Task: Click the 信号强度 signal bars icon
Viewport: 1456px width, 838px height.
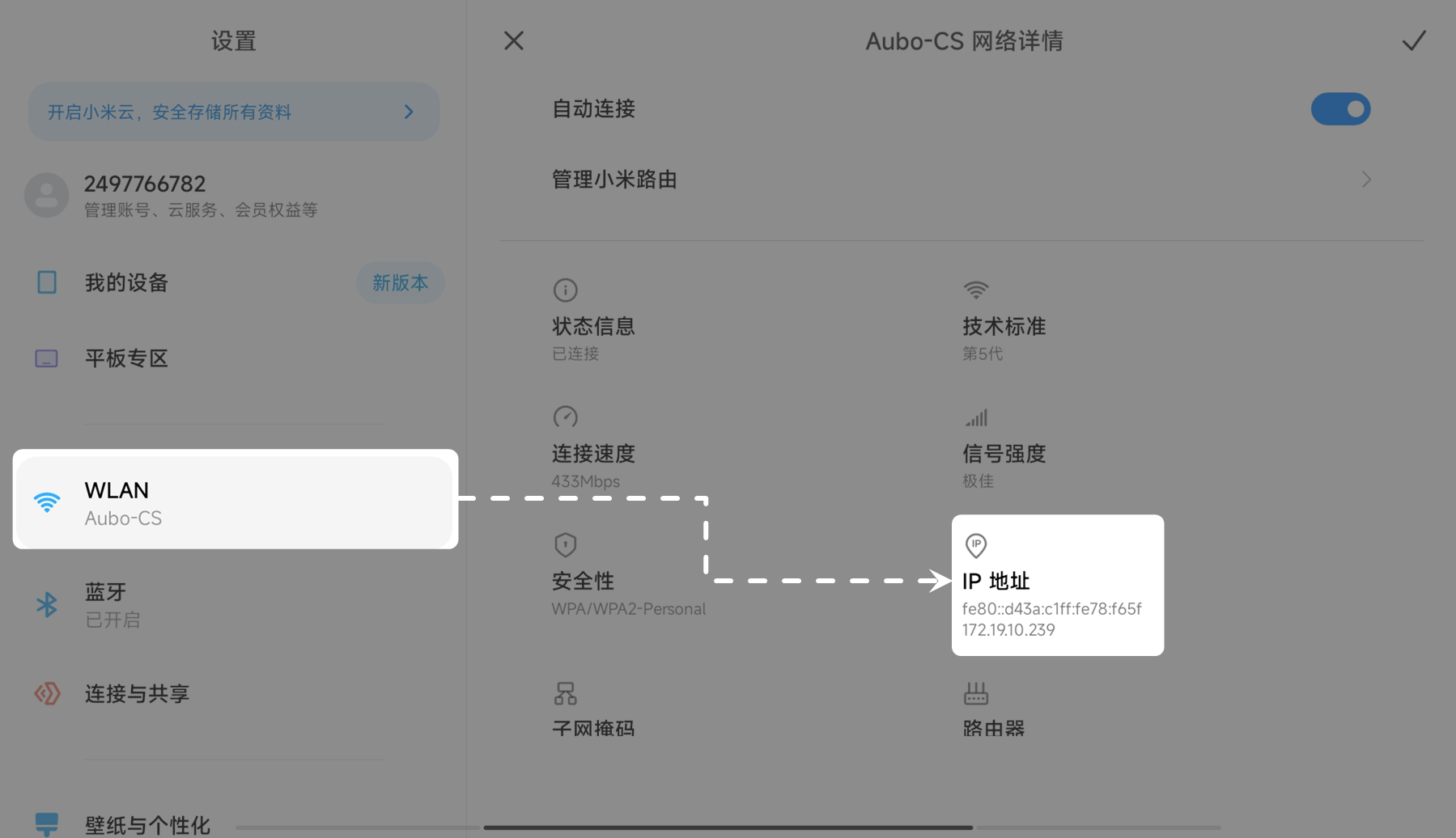Action: (976, 417)
